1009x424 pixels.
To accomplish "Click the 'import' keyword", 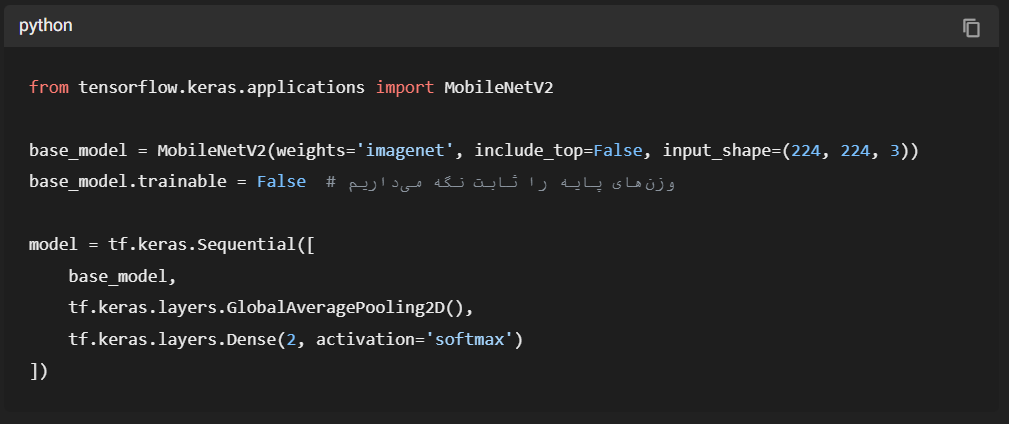I will tap(405, 88).
